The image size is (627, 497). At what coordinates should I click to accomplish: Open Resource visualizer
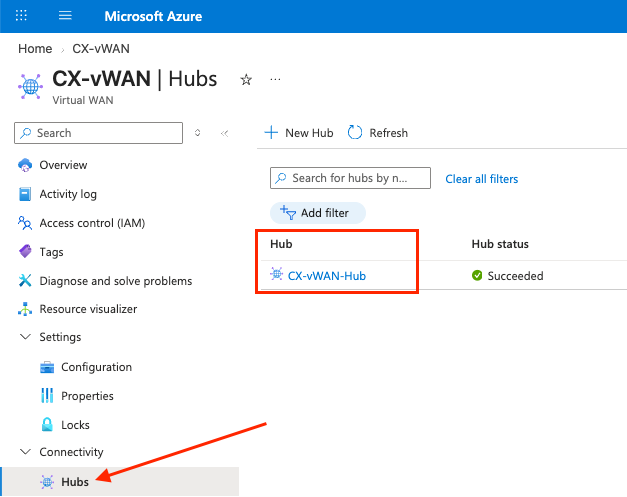[x=88, y=309]
